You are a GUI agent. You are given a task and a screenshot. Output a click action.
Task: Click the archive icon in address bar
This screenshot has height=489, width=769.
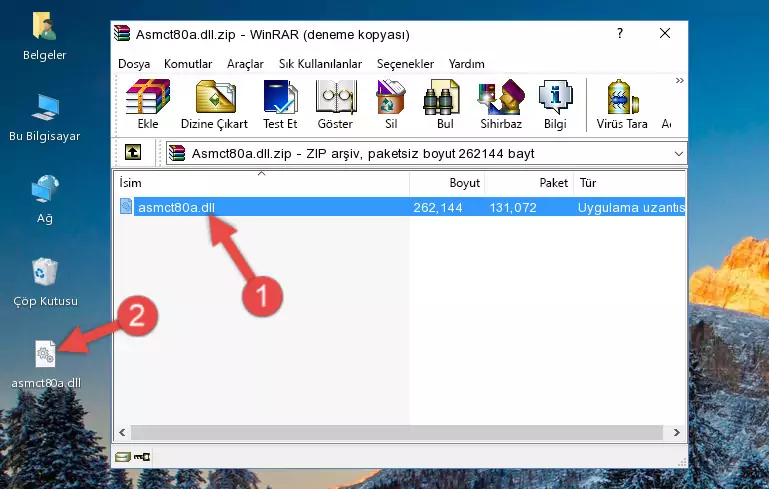tap(177, 153)
